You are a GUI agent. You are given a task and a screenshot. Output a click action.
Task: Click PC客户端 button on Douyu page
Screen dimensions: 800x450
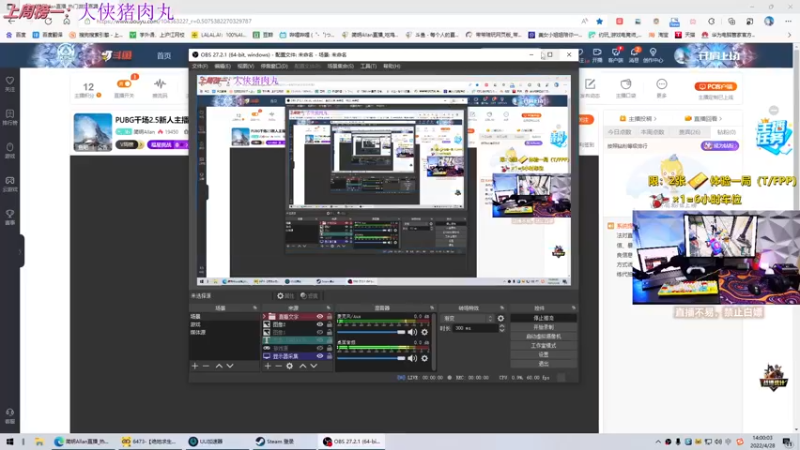(716, 87)
